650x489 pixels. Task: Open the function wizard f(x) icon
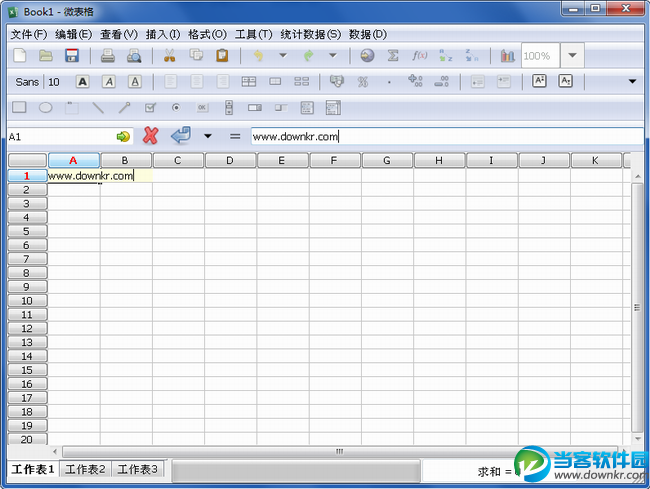coord(420,55)
